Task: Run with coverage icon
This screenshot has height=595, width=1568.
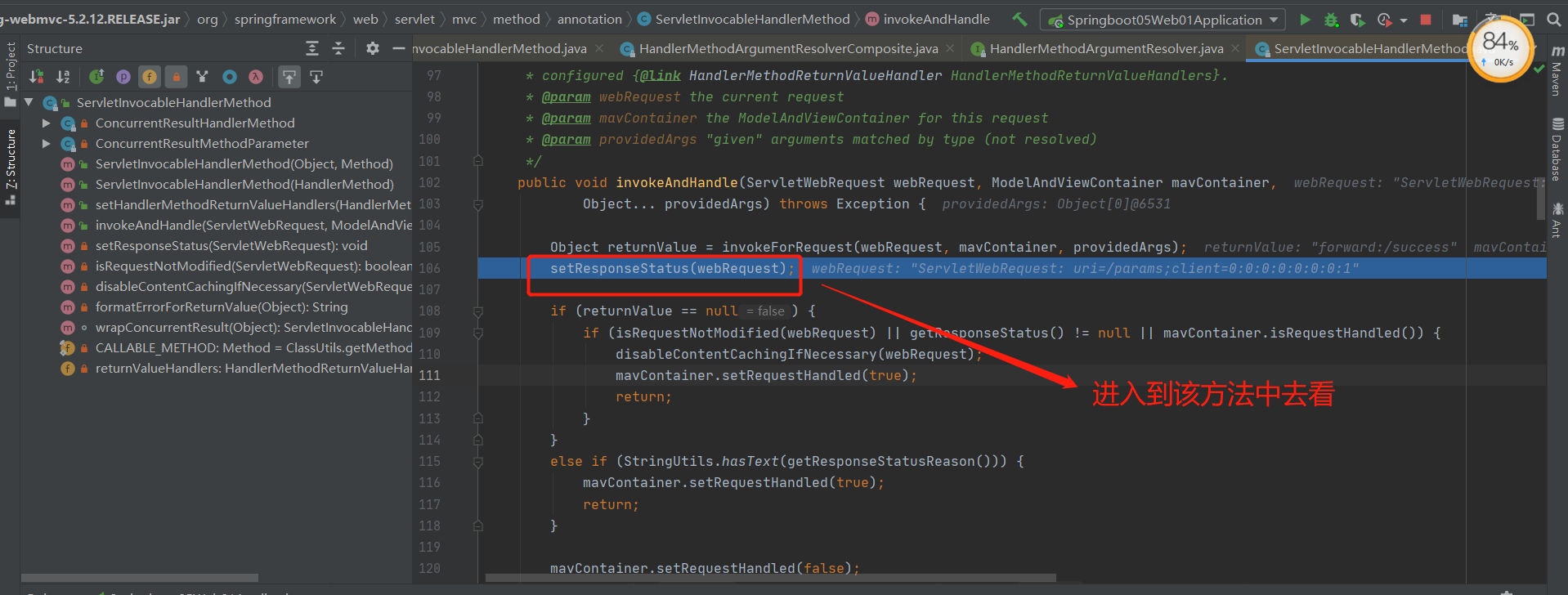Action: (1357, 20)
